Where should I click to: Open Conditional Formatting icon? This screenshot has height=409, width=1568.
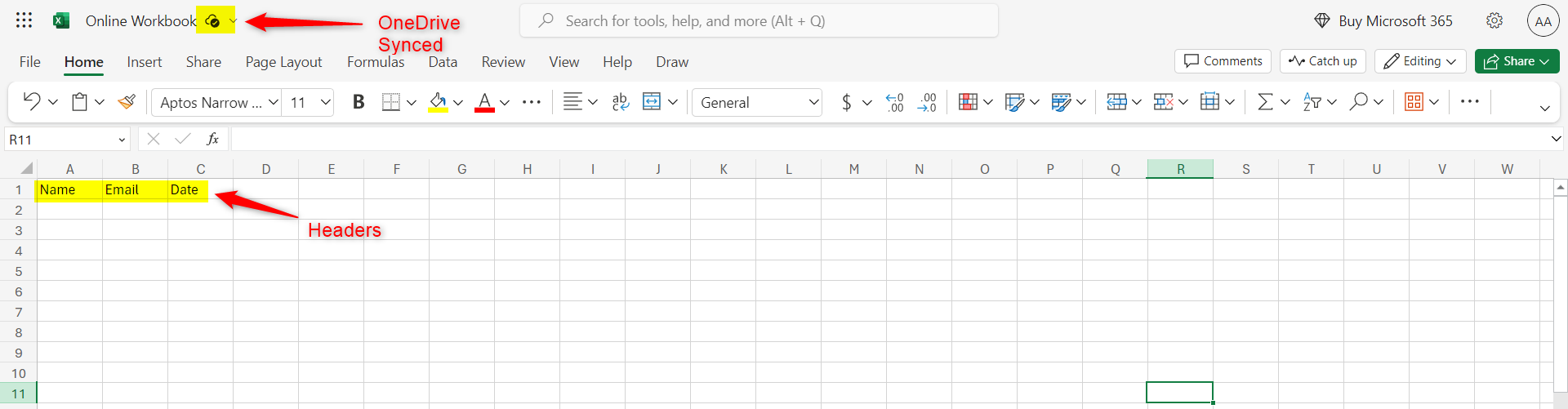968,102
